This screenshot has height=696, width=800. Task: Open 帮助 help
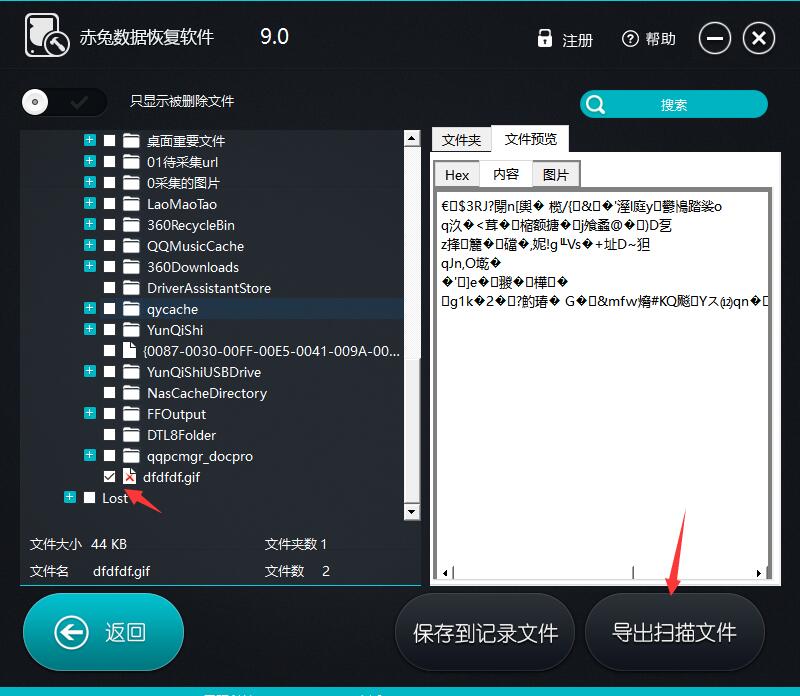coord(660,39)
